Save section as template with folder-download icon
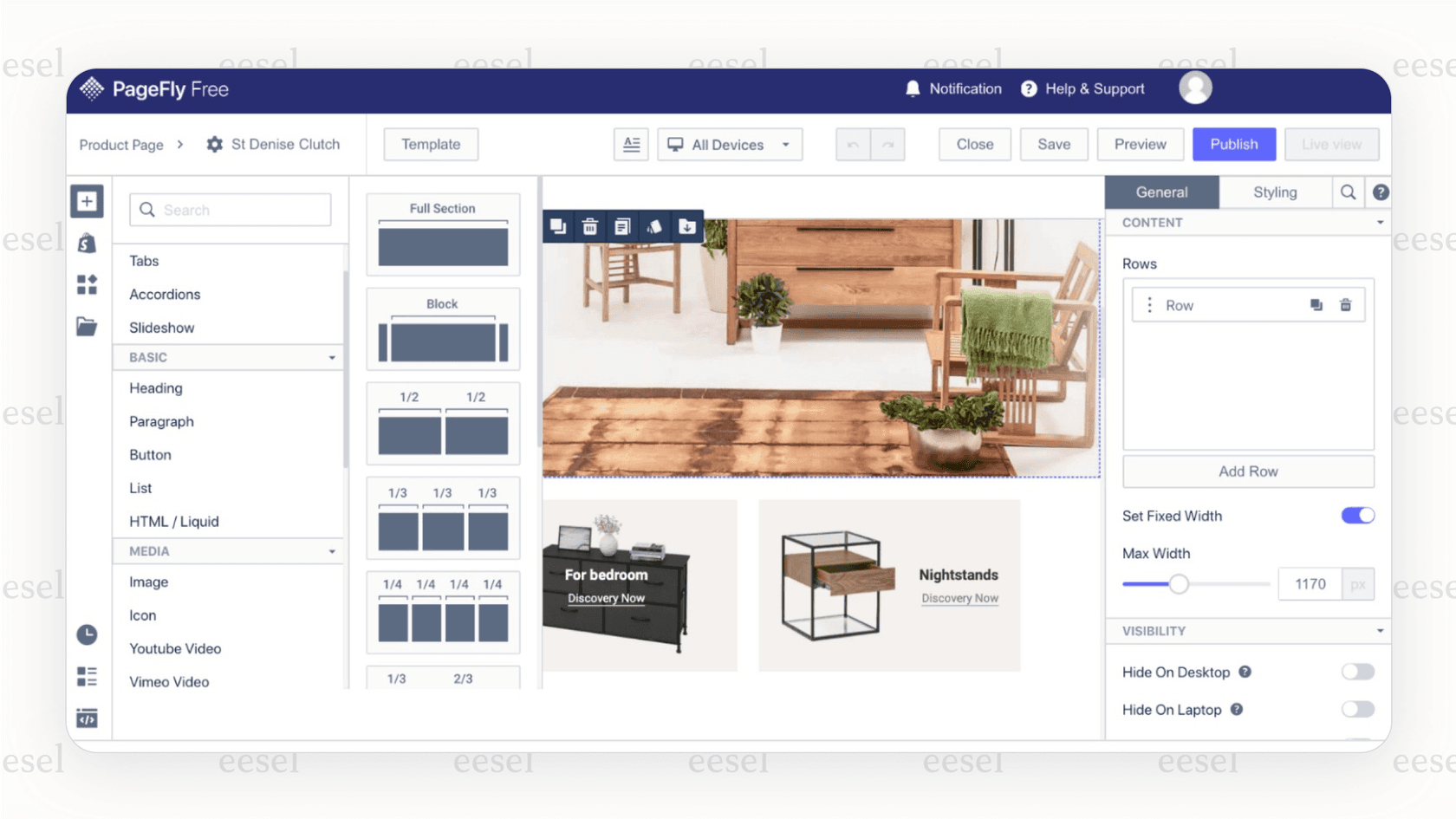Screen dimensions: 1456x819 [686, 226]
